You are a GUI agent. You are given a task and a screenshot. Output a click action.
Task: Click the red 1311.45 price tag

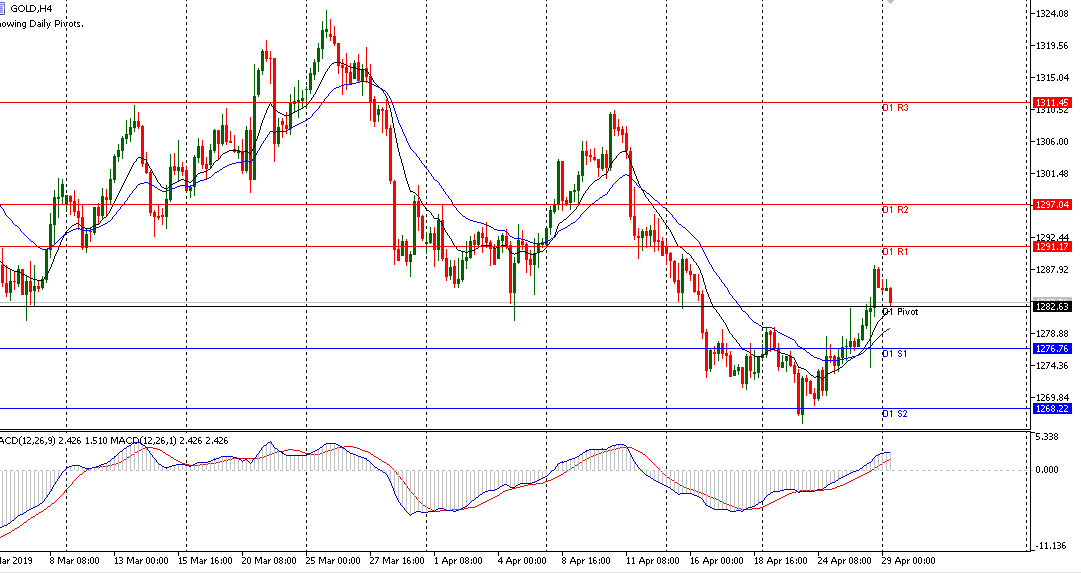pyautogui.click(x=1052, y=103)
